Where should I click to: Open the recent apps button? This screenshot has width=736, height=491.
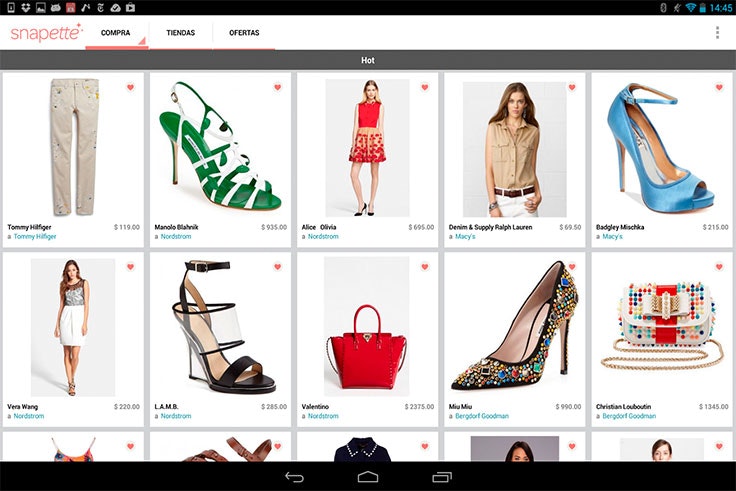(442, 477)
